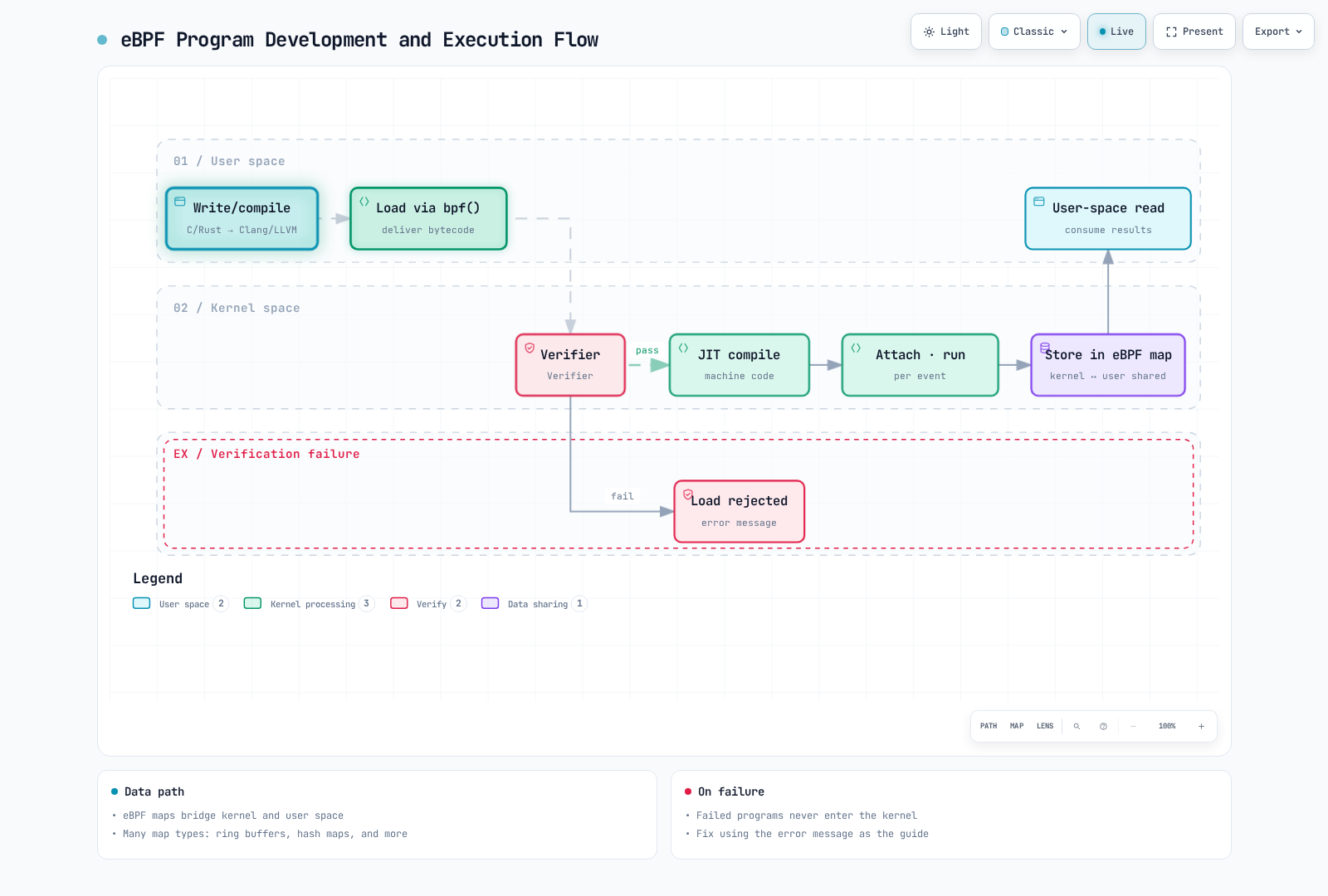Click the Kernel processing count badge 3
Screen dimensions: 1328x896
[366, 603]
